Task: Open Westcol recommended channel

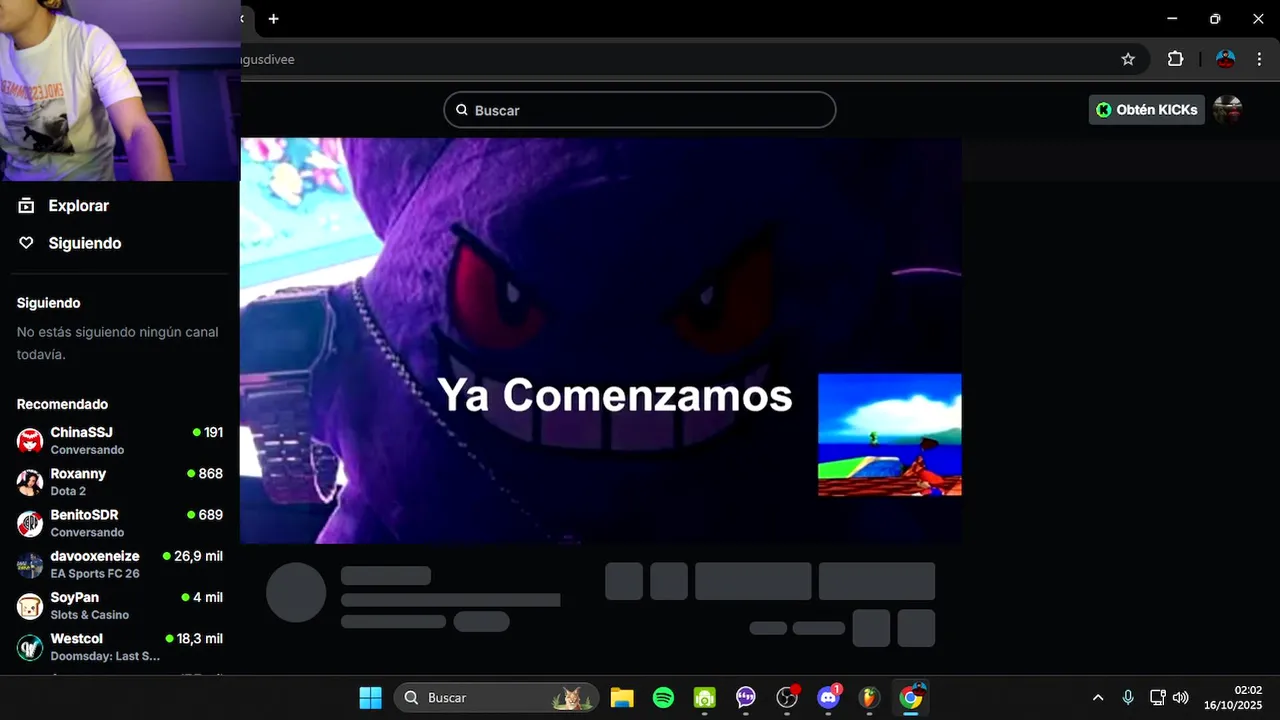Action: (120, 646)
